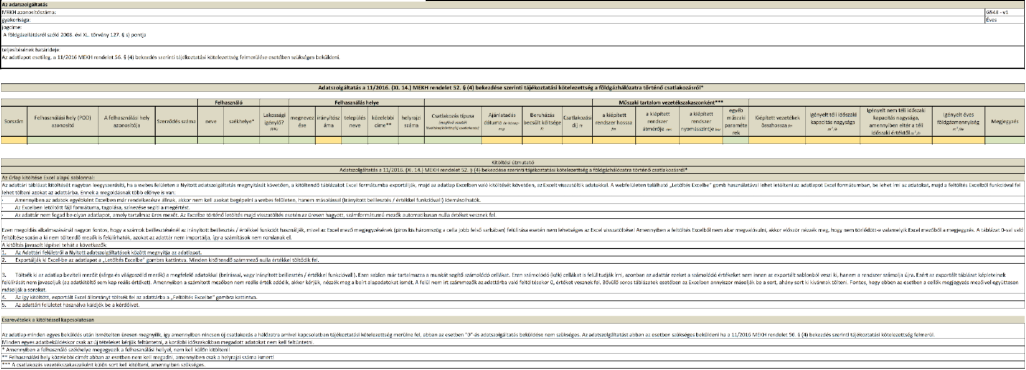Viewport: 1026px width, 370px height.
Task: Select the 'Megjegyzés' column header
Action: (x=1005, y=120)
